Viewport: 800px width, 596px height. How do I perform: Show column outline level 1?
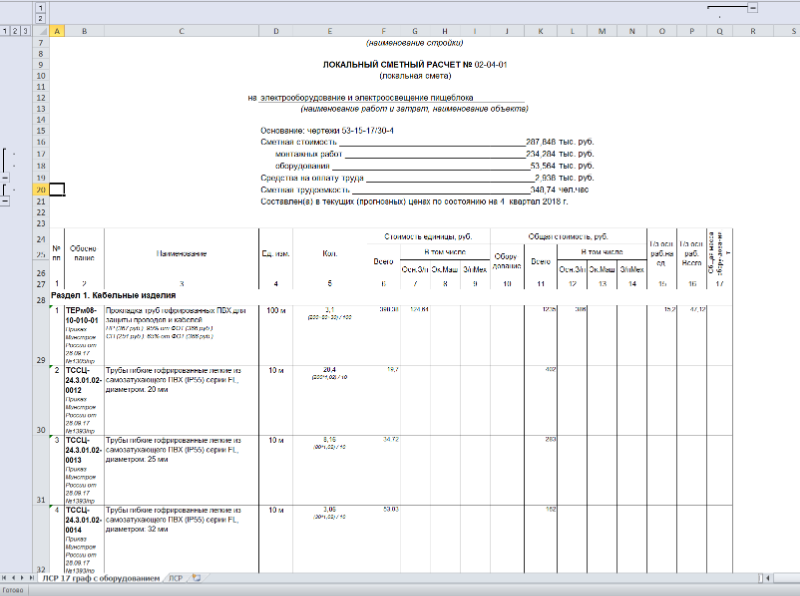tap(40, 8)
